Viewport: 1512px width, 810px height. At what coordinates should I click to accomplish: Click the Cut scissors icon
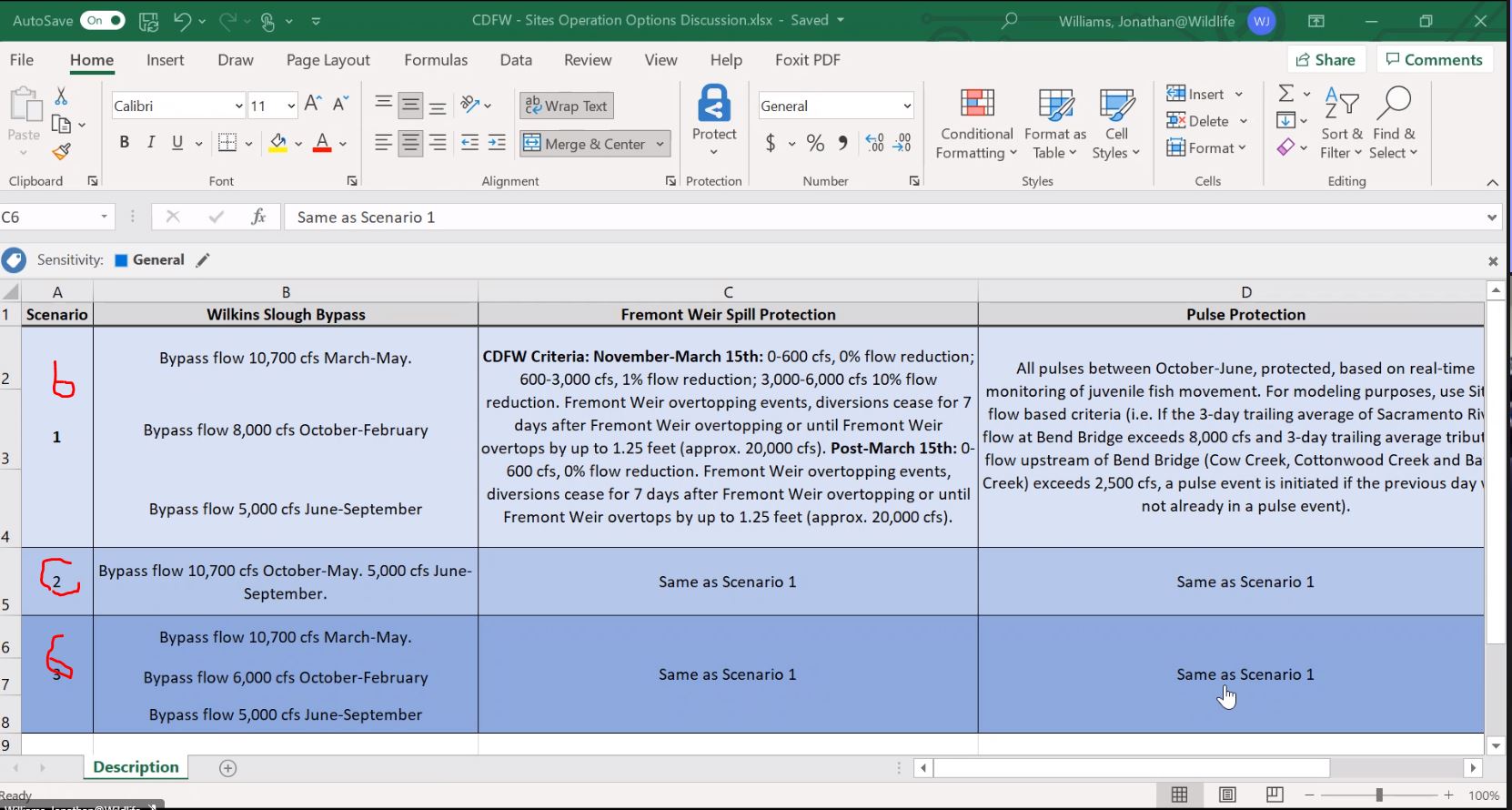pos(61,96)
